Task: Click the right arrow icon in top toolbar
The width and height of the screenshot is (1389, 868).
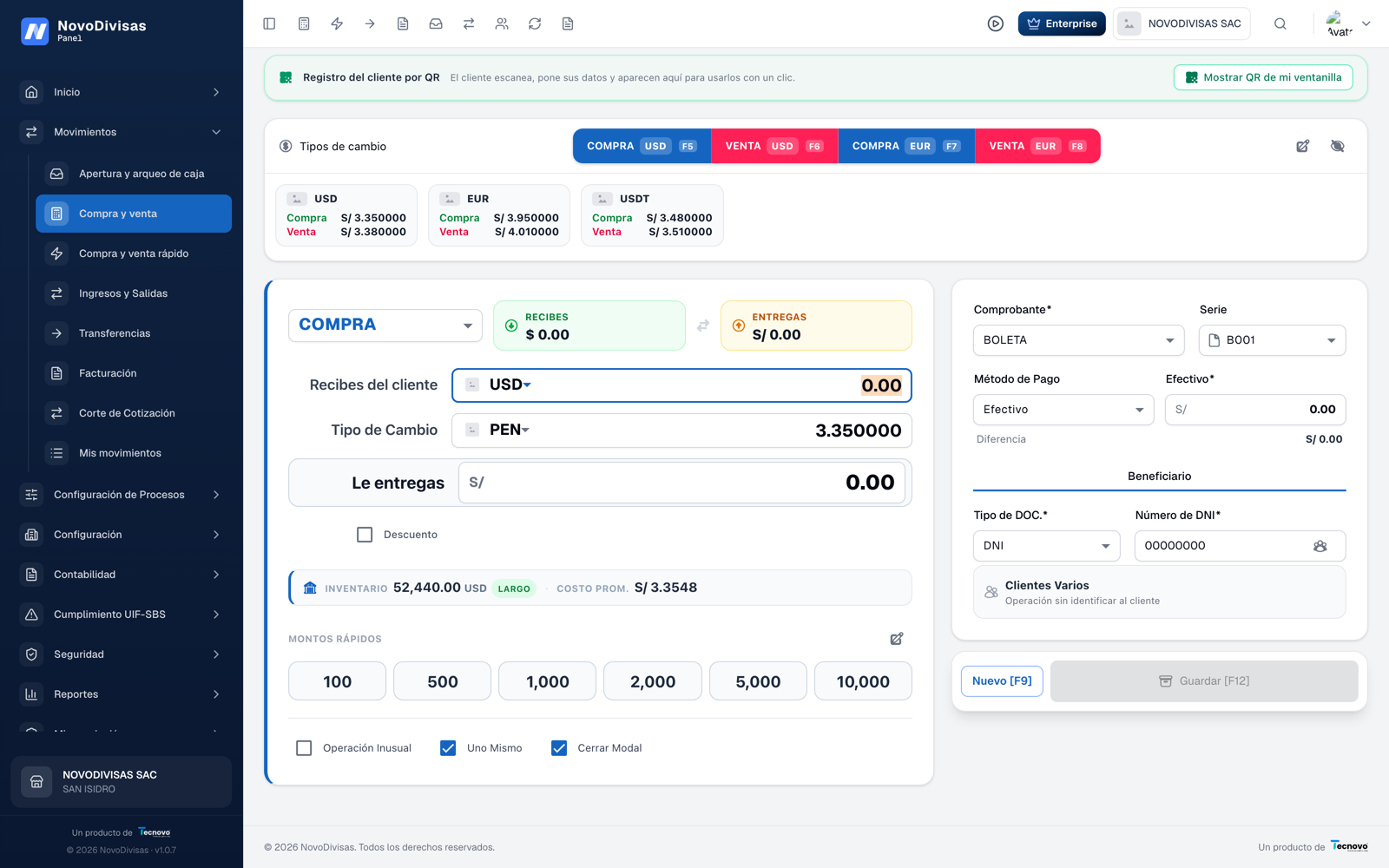Action: click(x=370, y=23)
